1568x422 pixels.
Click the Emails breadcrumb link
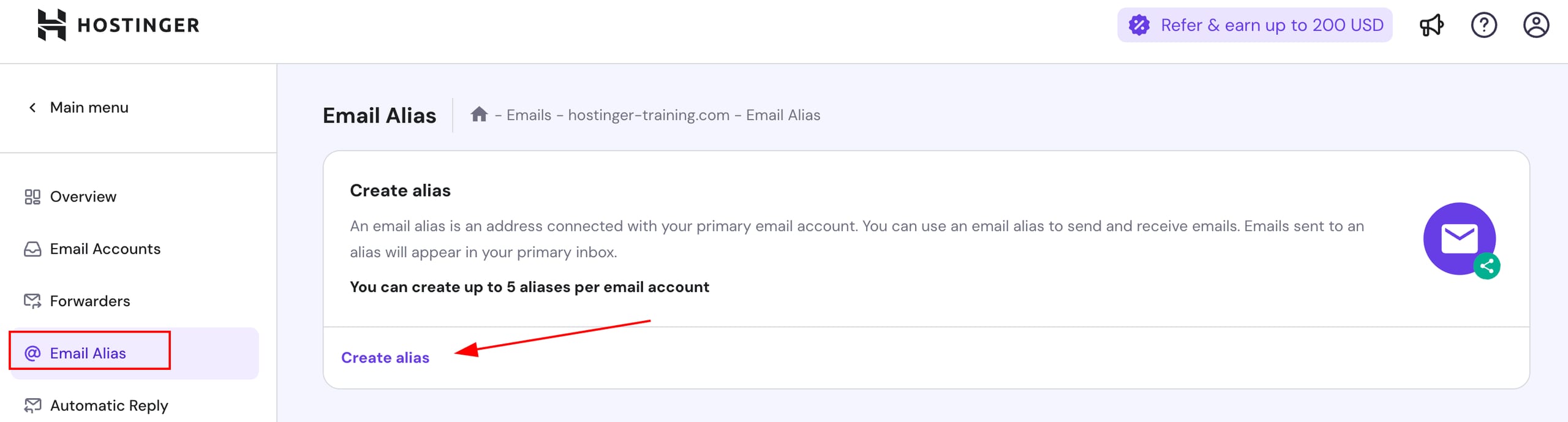(529, 115)
